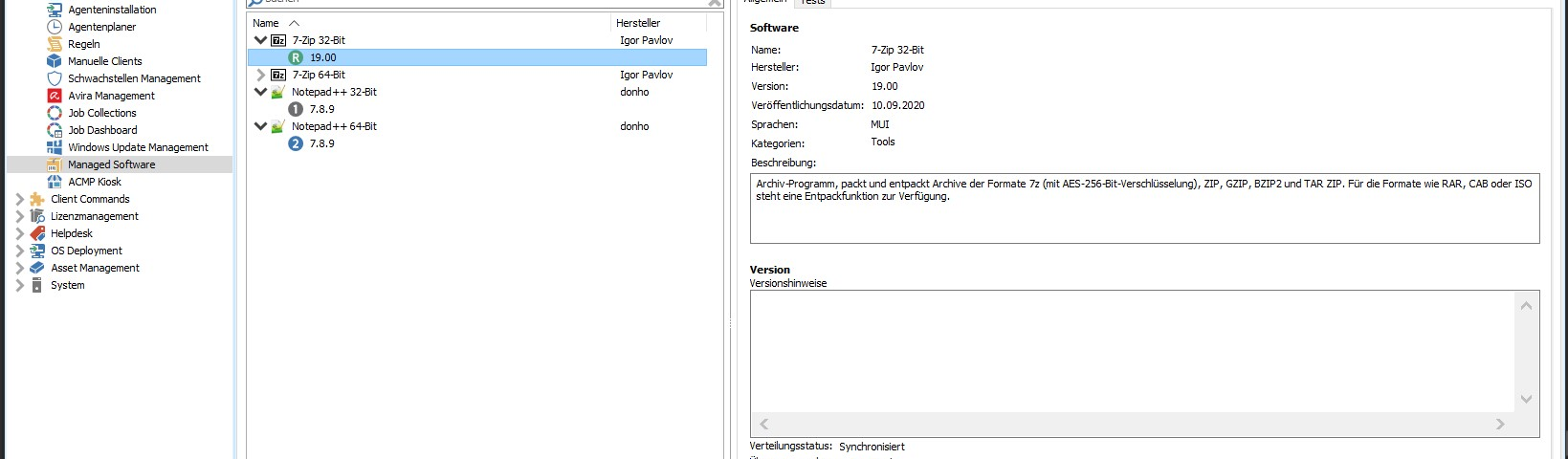Image resolution: width=1568 pixels, height=459 pixels.
Task: Click the Asset Management icon
Action: pos(37,268)
